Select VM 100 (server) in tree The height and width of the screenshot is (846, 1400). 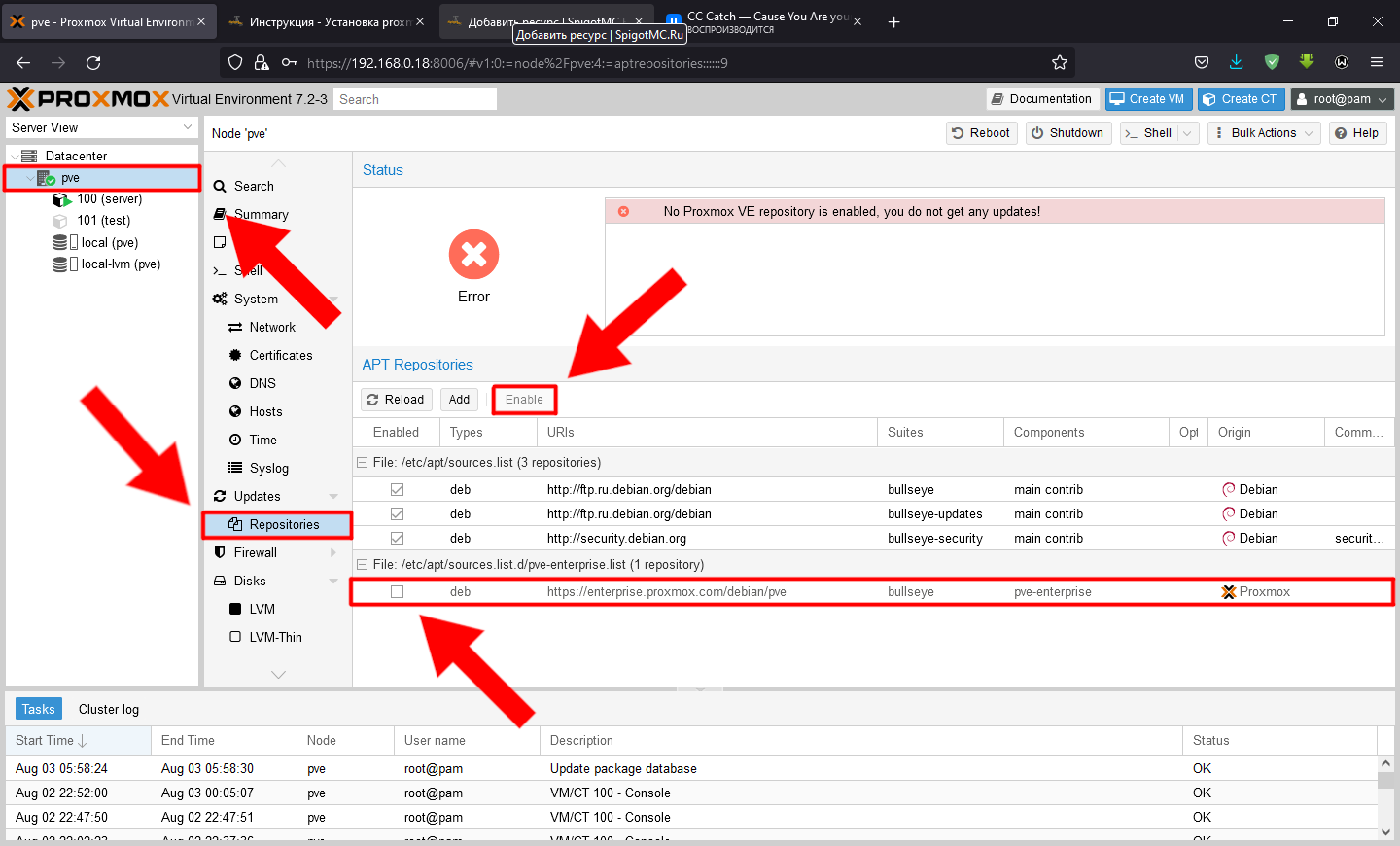109,199
